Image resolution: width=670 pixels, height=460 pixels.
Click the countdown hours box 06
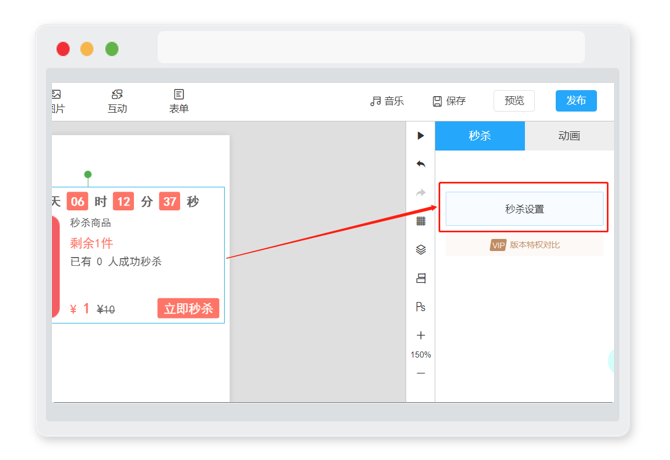tap(77, 201)
